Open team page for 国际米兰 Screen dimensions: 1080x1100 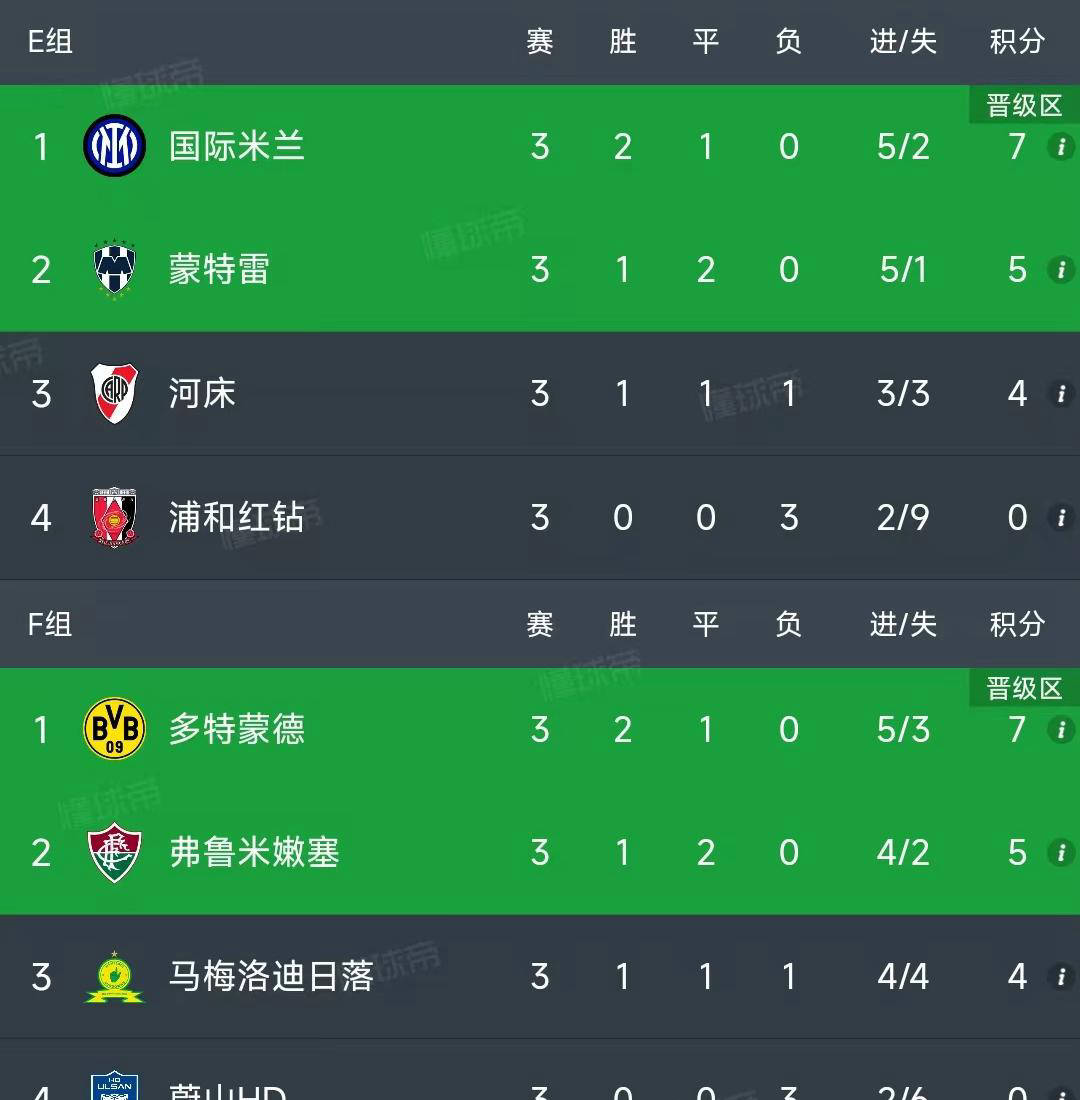point(236,147)
